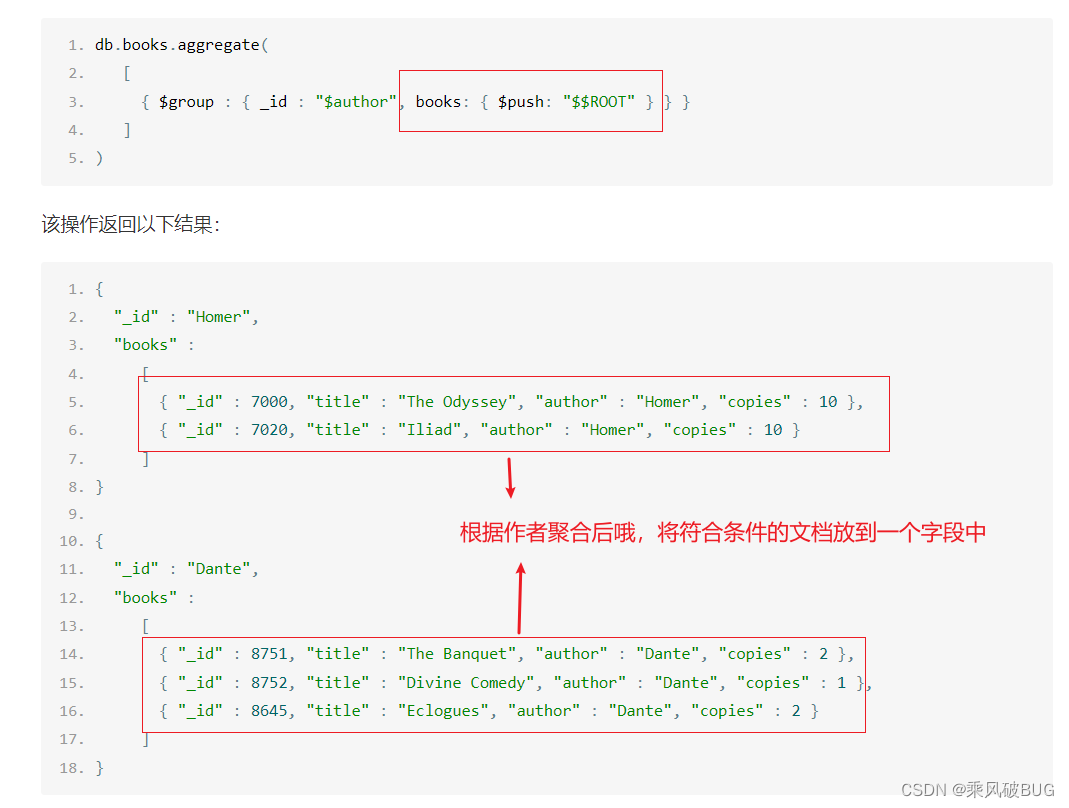This screenshot has height=808, width=1069.
Task: Click the id value 8751
Action: coord(269,654)
